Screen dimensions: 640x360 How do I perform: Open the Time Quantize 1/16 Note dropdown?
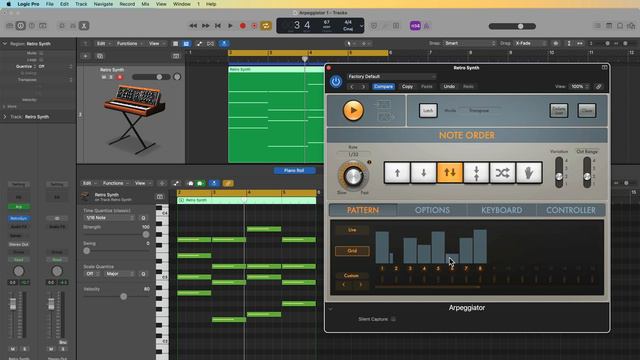click(109, 218)
